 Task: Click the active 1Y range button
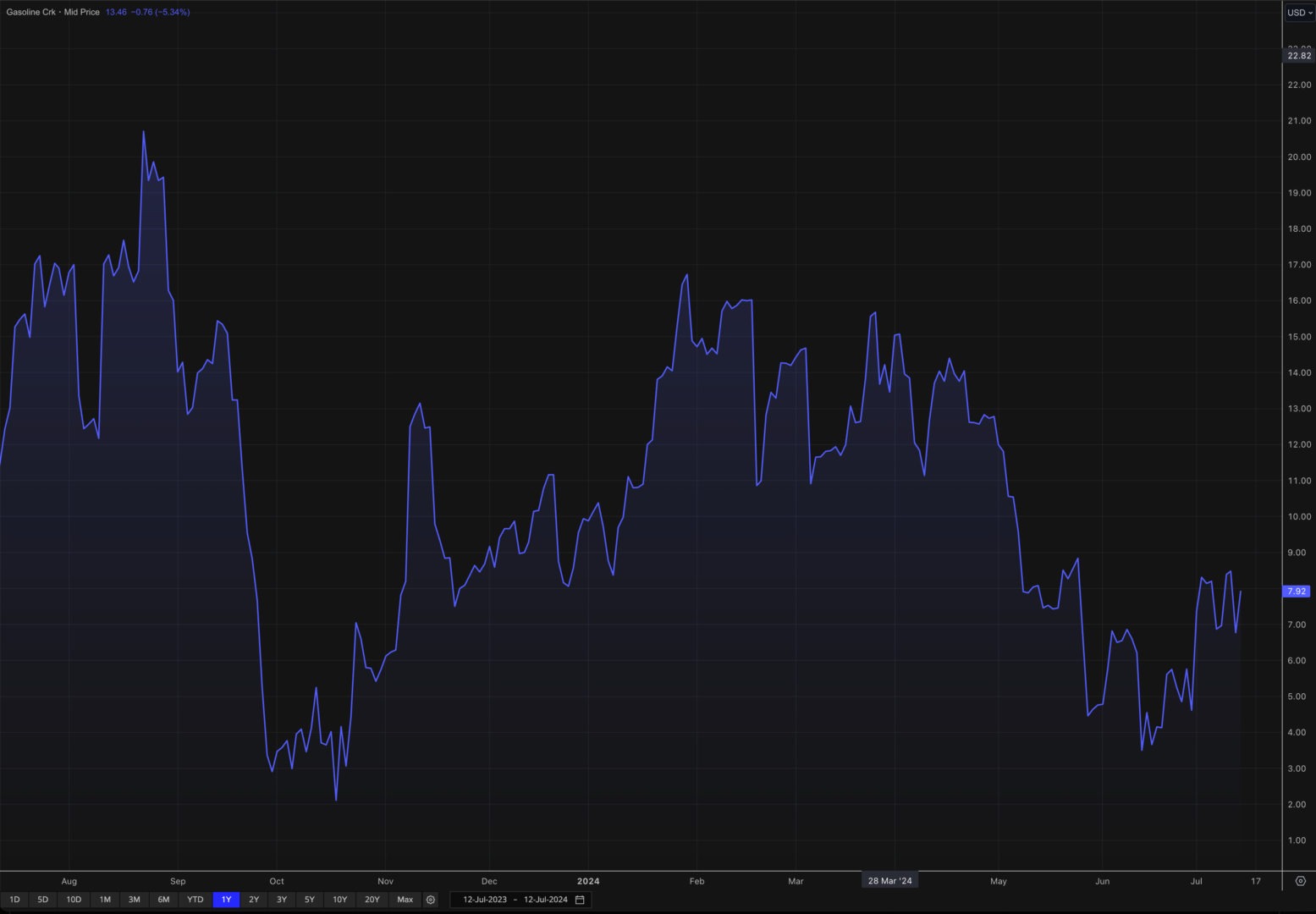(226, 900)
